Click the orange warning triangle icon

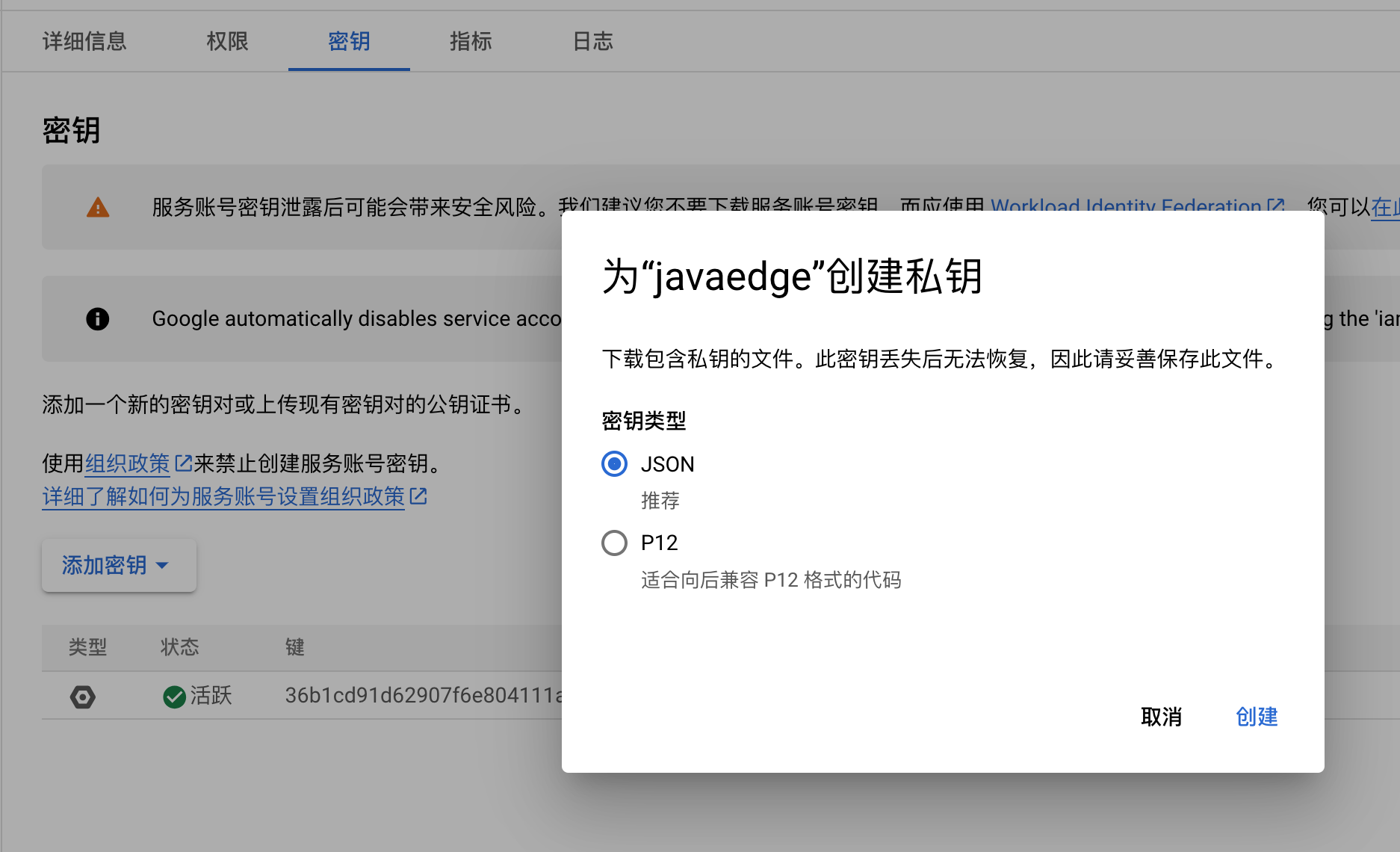pos(98,207)
